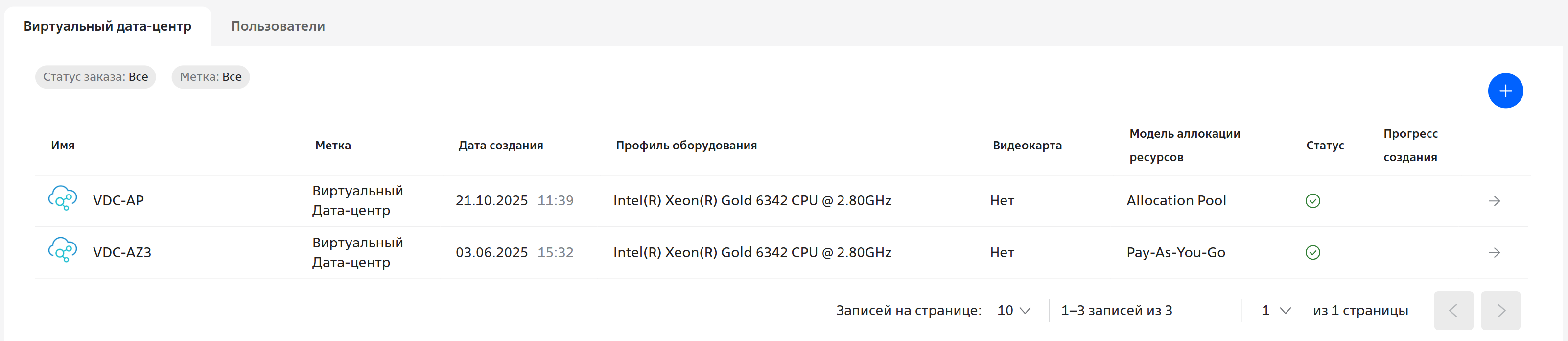
Task: Click the green status checkmark for VDC-AZ3
Action: 1312,253
